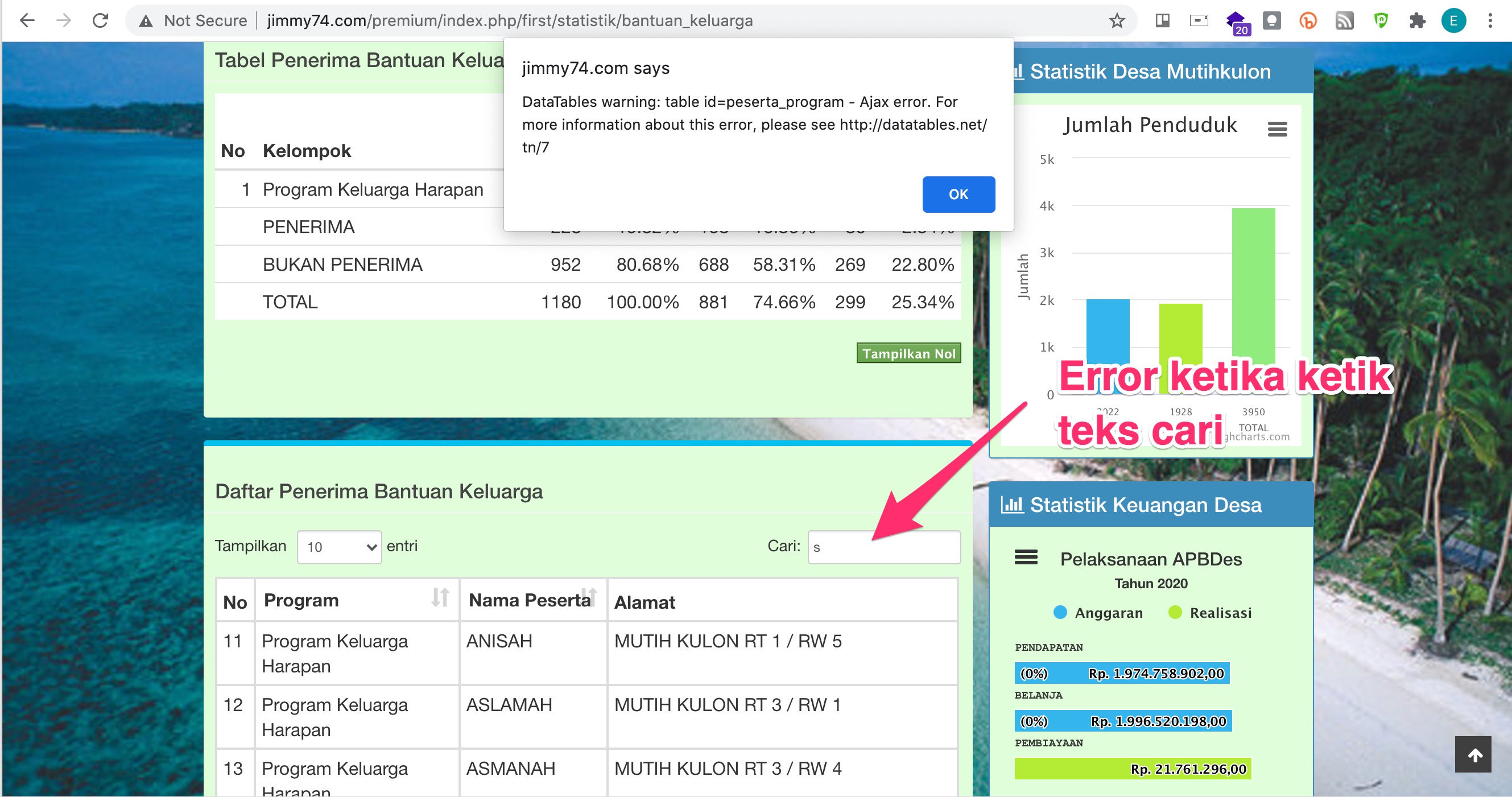1512x797 pixels.
Task: Open the Bitly extension
Action: pos(1308,20)
